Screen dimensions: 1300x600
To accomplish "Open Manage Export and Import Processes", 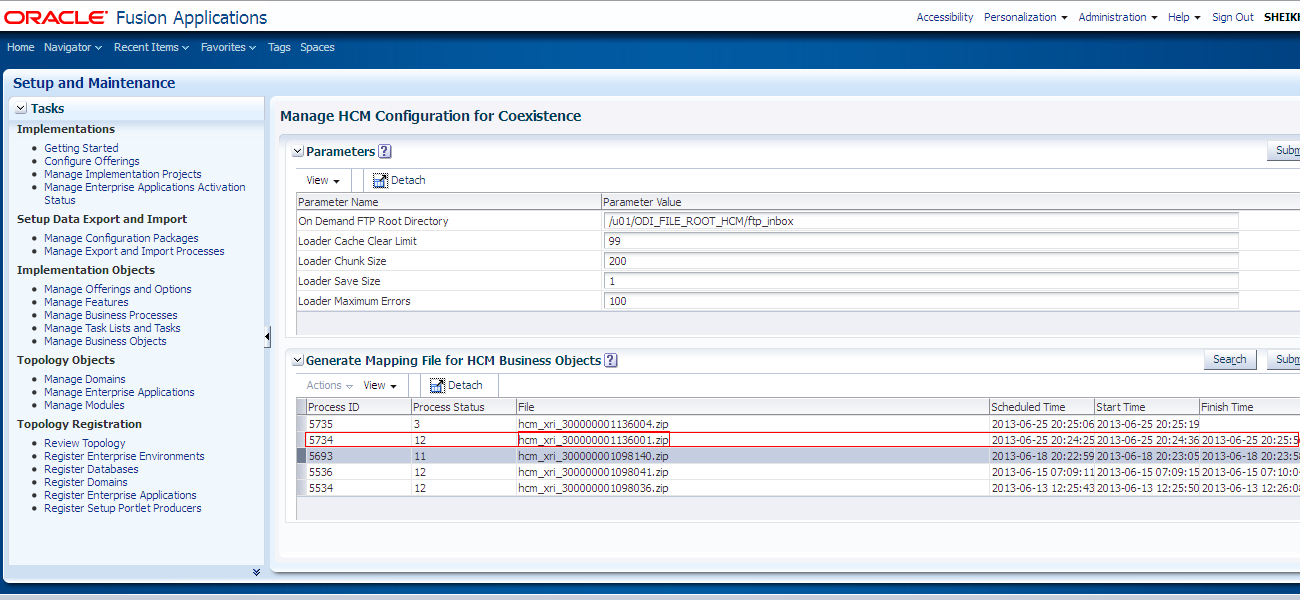I will pos(134,251).
